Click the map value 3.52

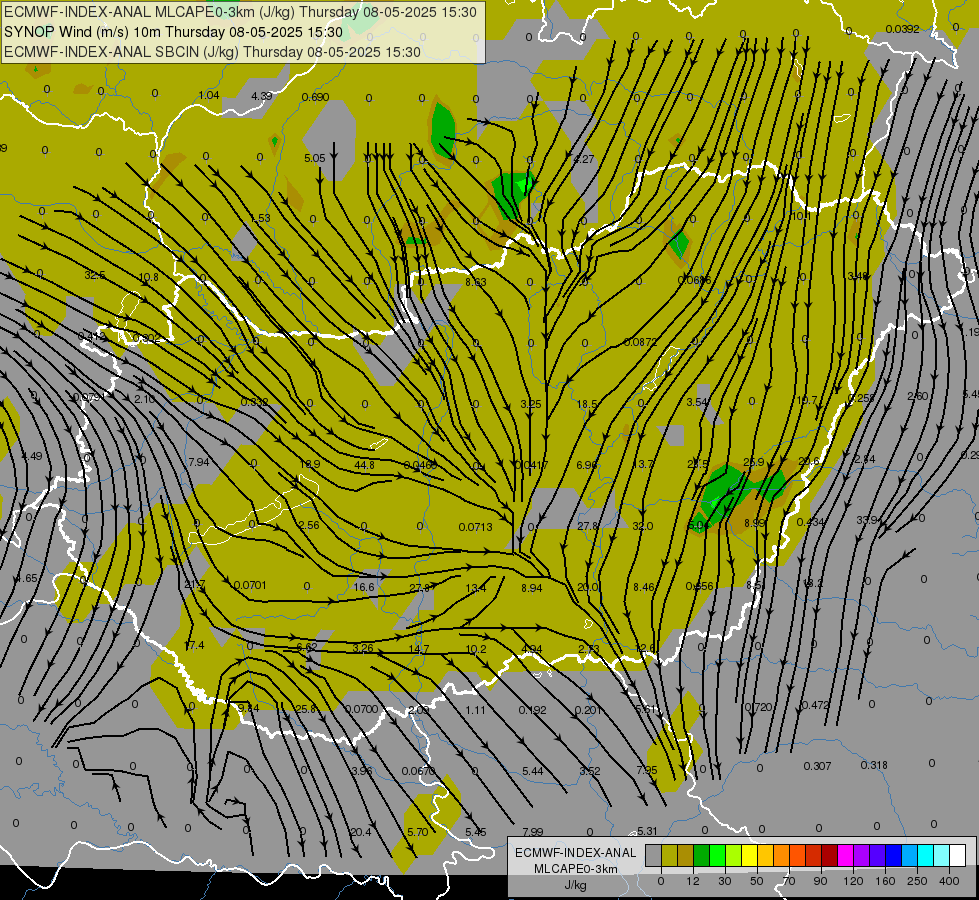pos(590,771)
